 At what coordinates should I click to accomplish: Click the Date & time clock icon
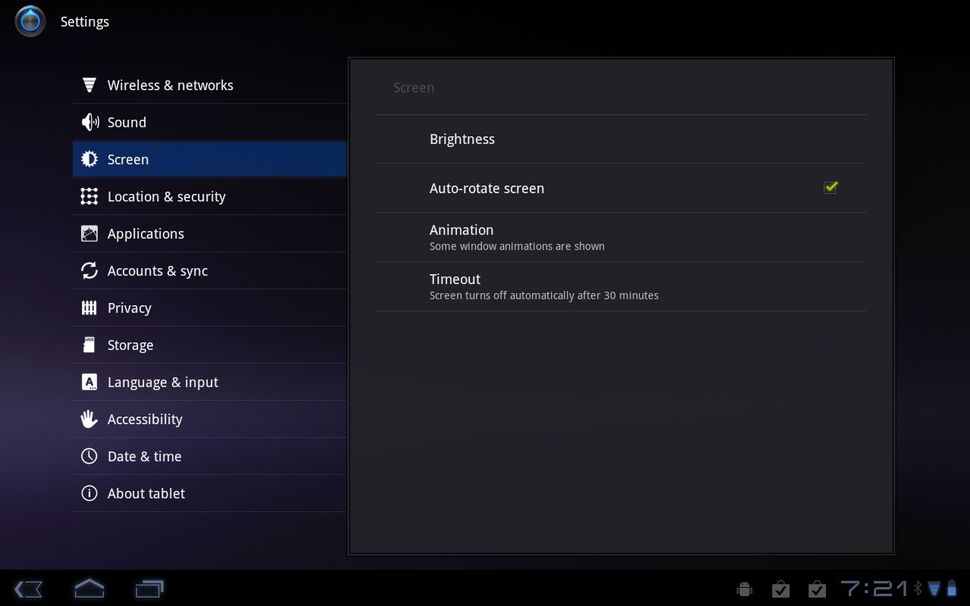pos(90,456)
